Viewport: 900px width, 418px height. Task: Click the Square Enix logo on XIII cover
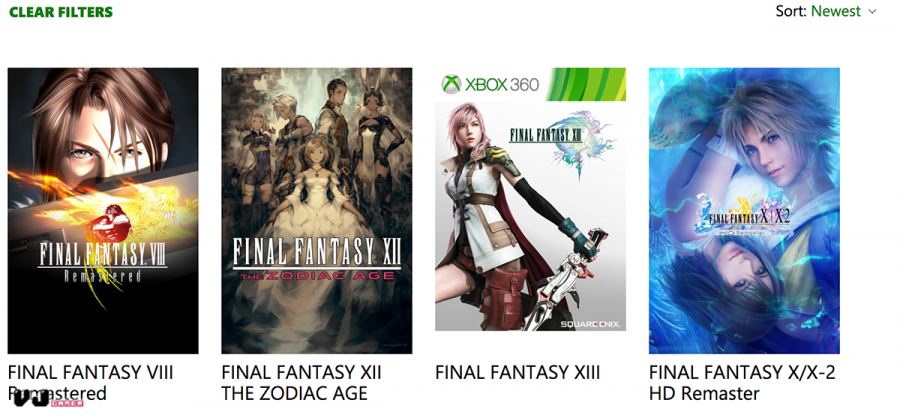[x=591, y=324]
